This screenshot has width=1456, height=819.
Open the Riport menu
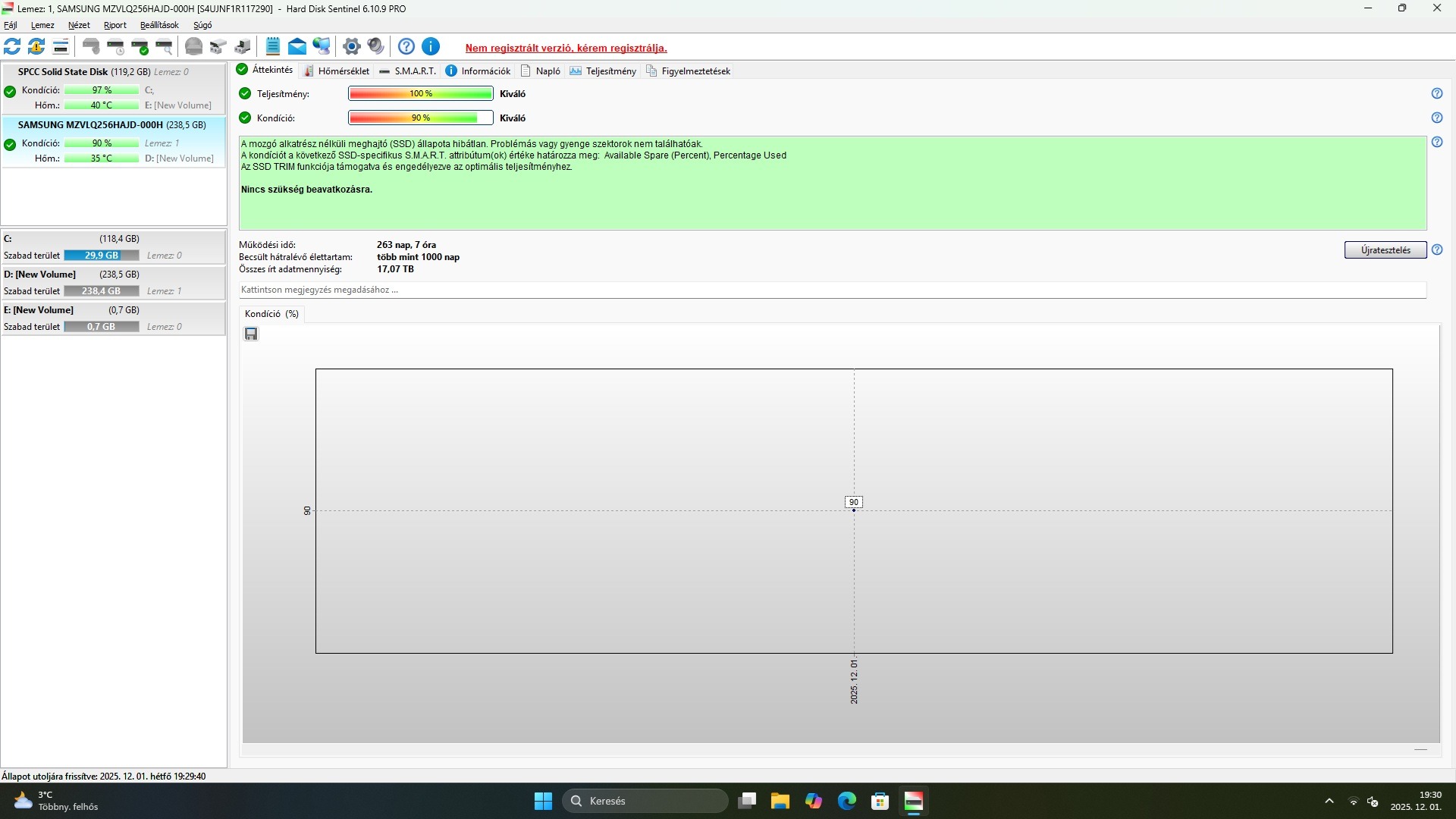click(x=115, y=25)
